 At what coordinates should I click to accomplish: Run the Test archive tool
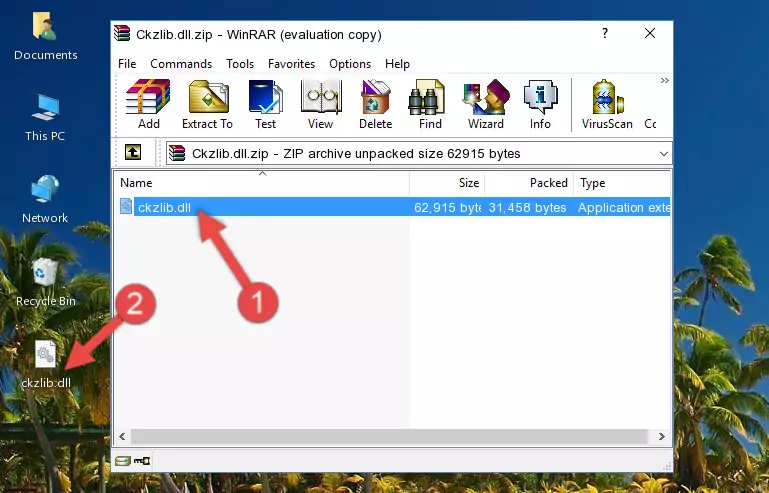click(265, 104)
